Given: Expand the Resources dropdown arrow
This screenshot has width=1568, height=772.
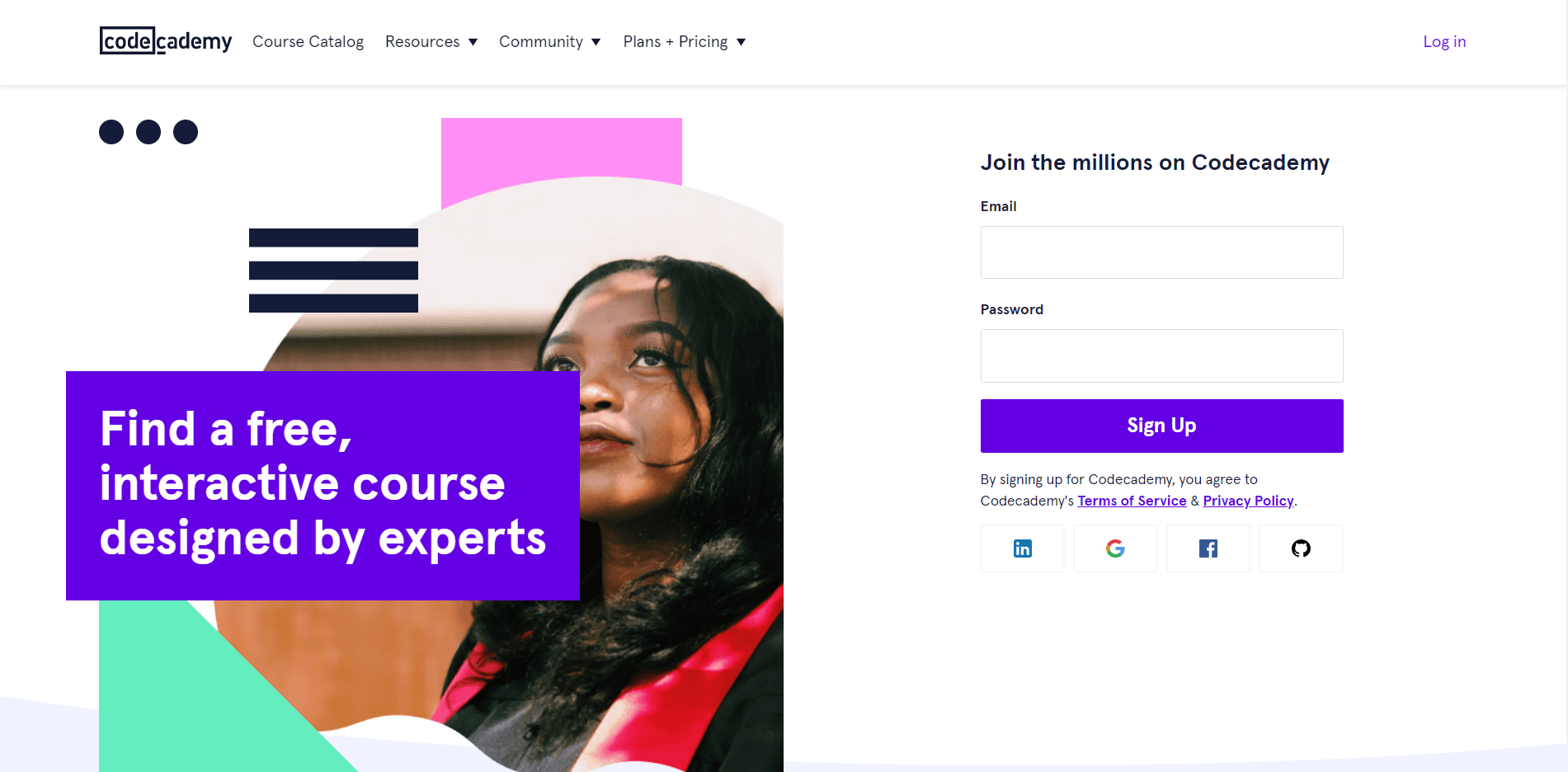Looking at the screenshot, I should tap(473, 42).
